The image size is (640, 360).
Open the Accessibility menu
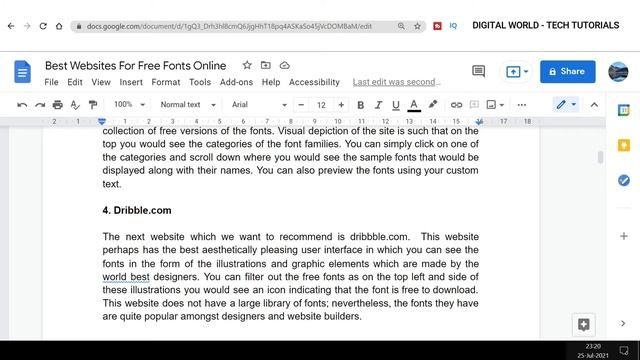(314, 82)
